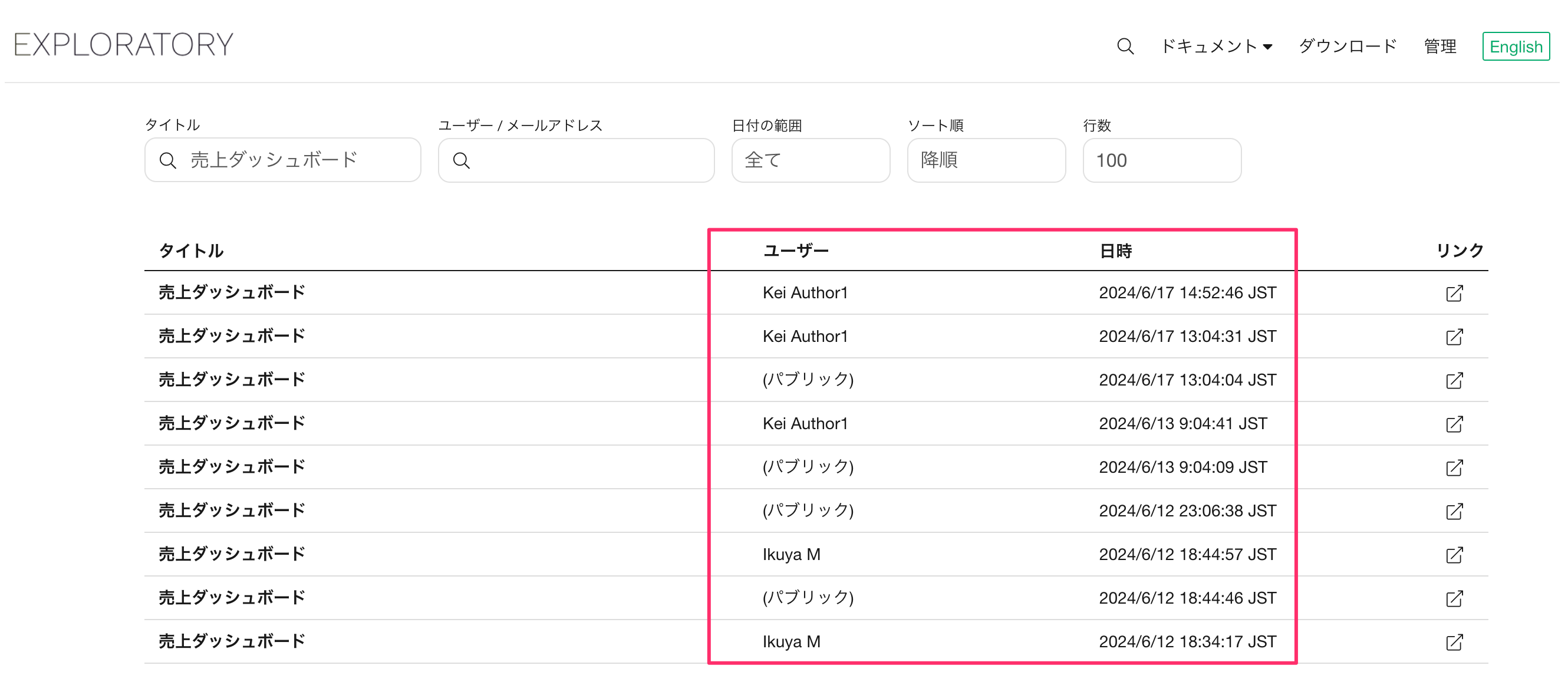Open the ソート順 dropdown showing 降順
The image size is (1568, 685).
986,160
